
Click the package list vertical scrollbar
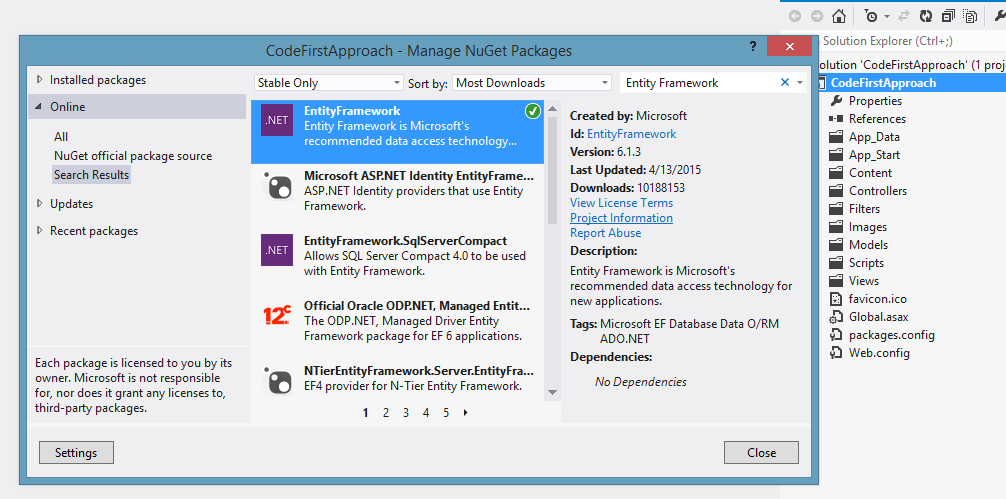click(552, 250)
